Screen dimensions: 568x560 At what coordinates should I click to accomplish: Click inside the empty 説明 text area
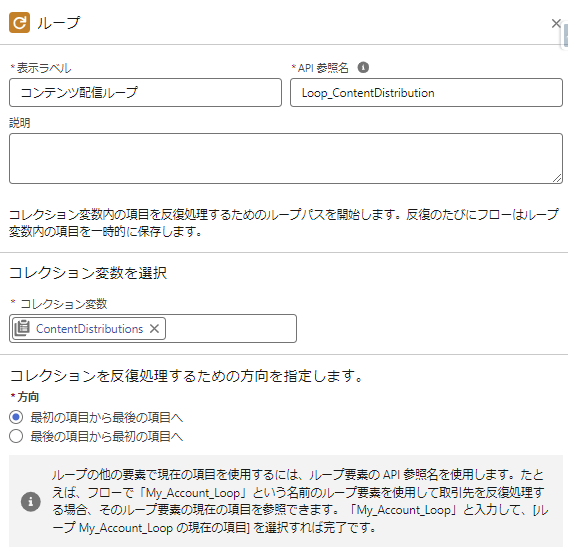coord(286,158)
